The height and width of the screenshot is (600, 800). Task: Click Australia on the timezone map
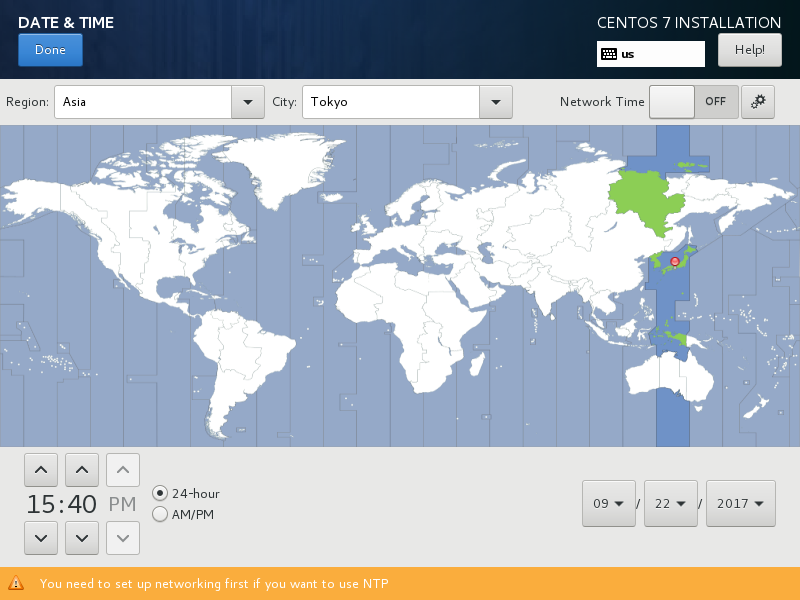tap(668, 376)
